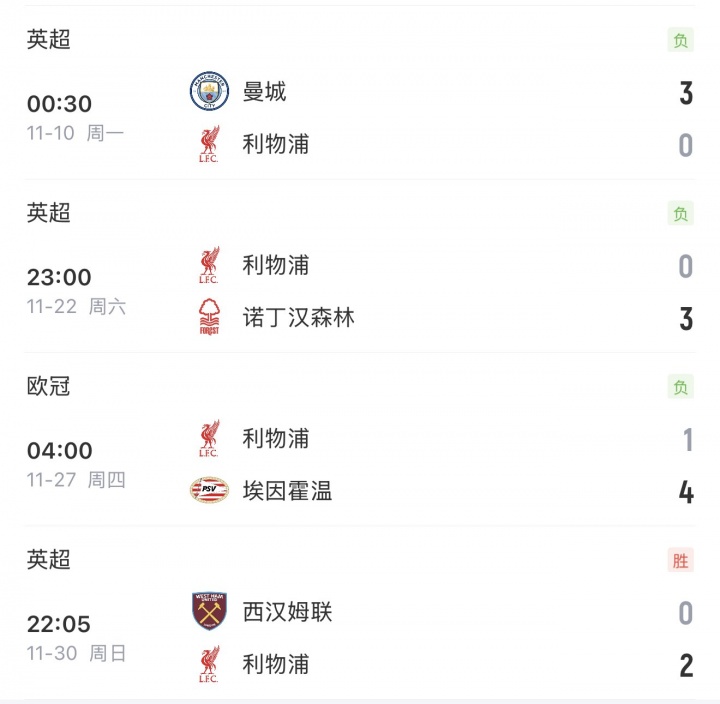This screenshot has height=704, width=720.
Task: Click 负 badge on the 欧冠 match
Action: 681,387
